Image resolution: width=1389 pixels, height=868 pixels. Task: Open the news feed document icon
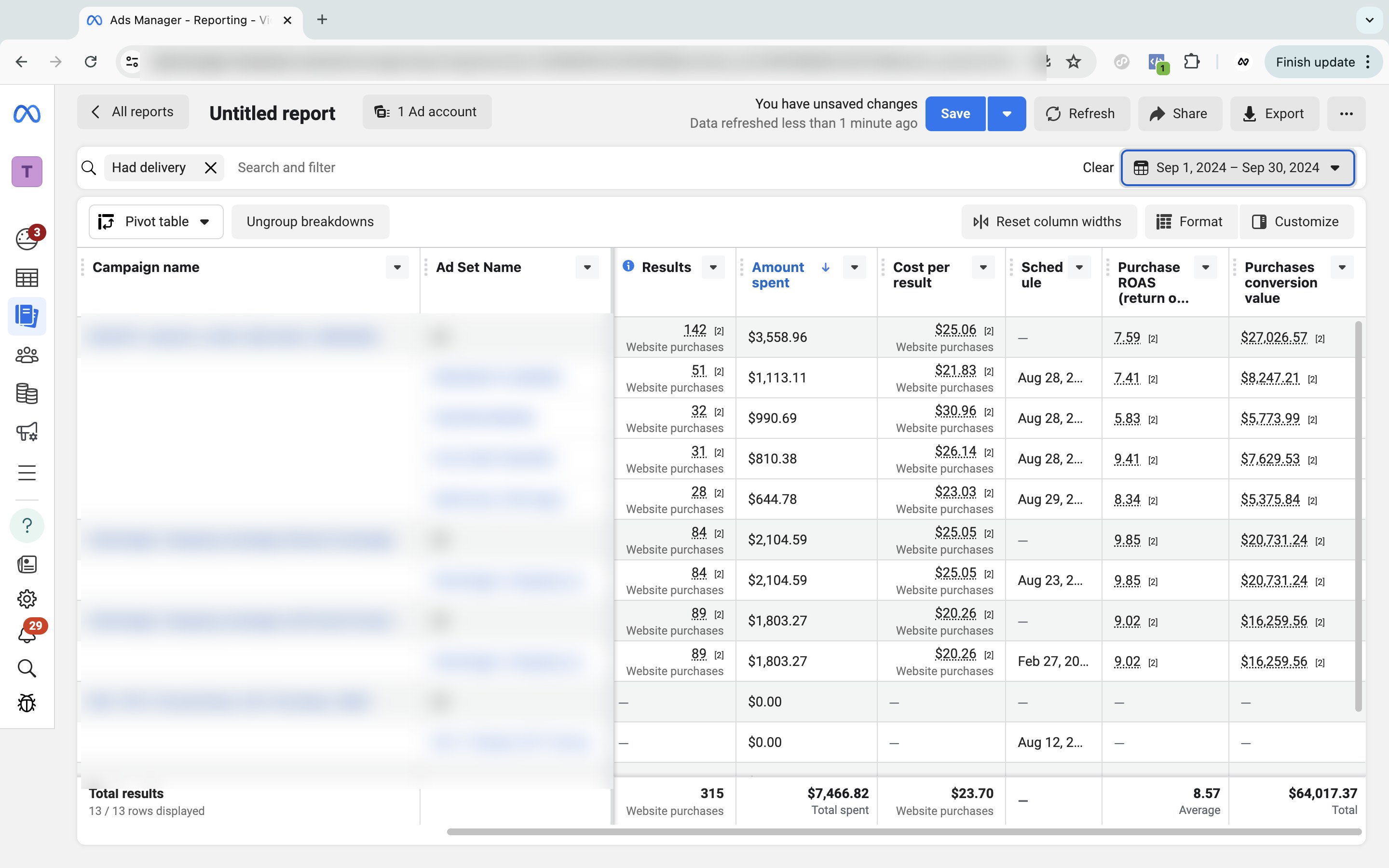(x=27, y=564)
